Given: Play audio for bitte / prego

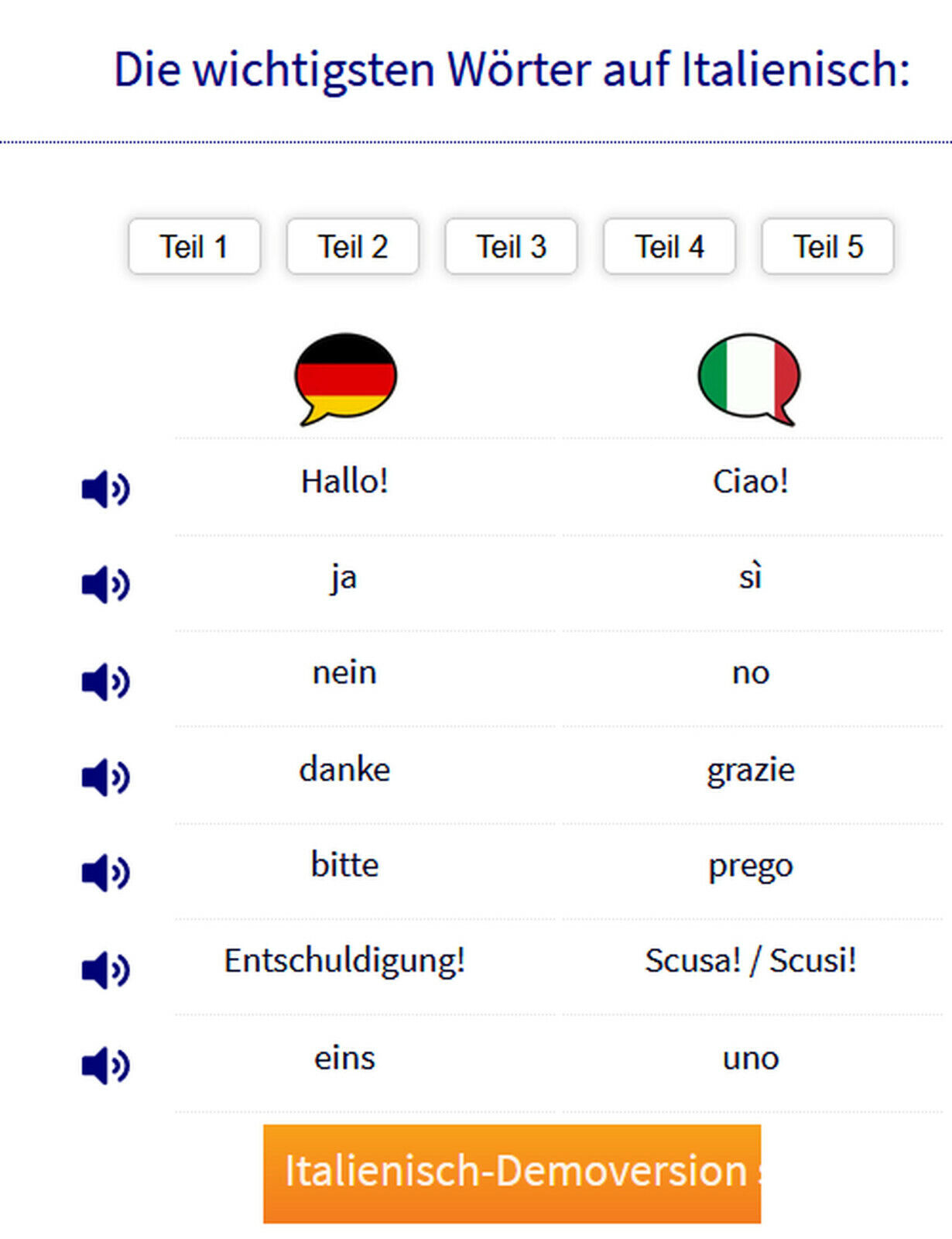Looking at the screenshot, I should [106, 873].
